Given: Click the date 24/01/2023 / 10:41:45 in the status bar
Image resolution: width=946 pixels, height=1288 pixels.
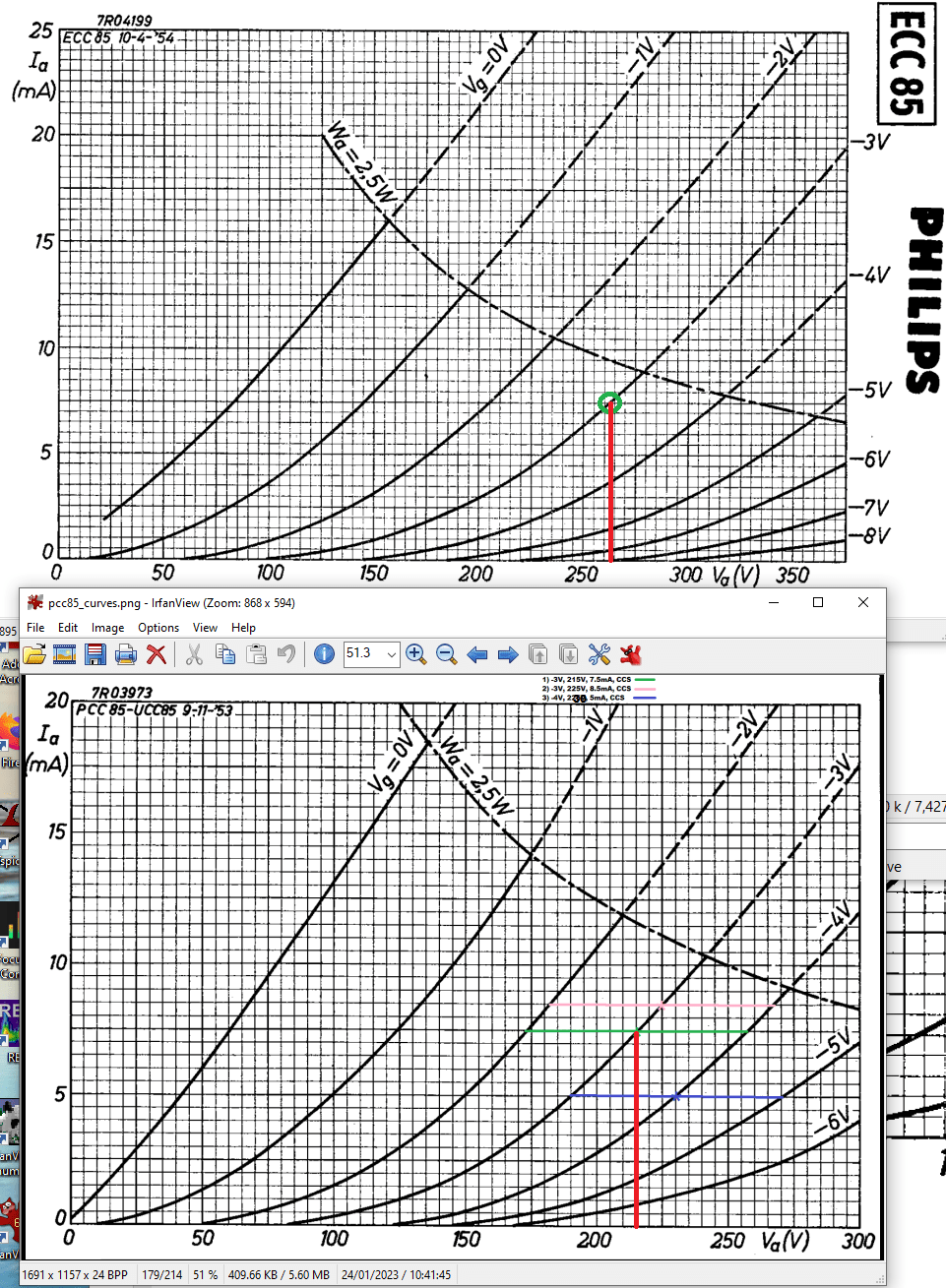Looking at the screenshot, I should pyautogui.click(x=397, y=1274).
